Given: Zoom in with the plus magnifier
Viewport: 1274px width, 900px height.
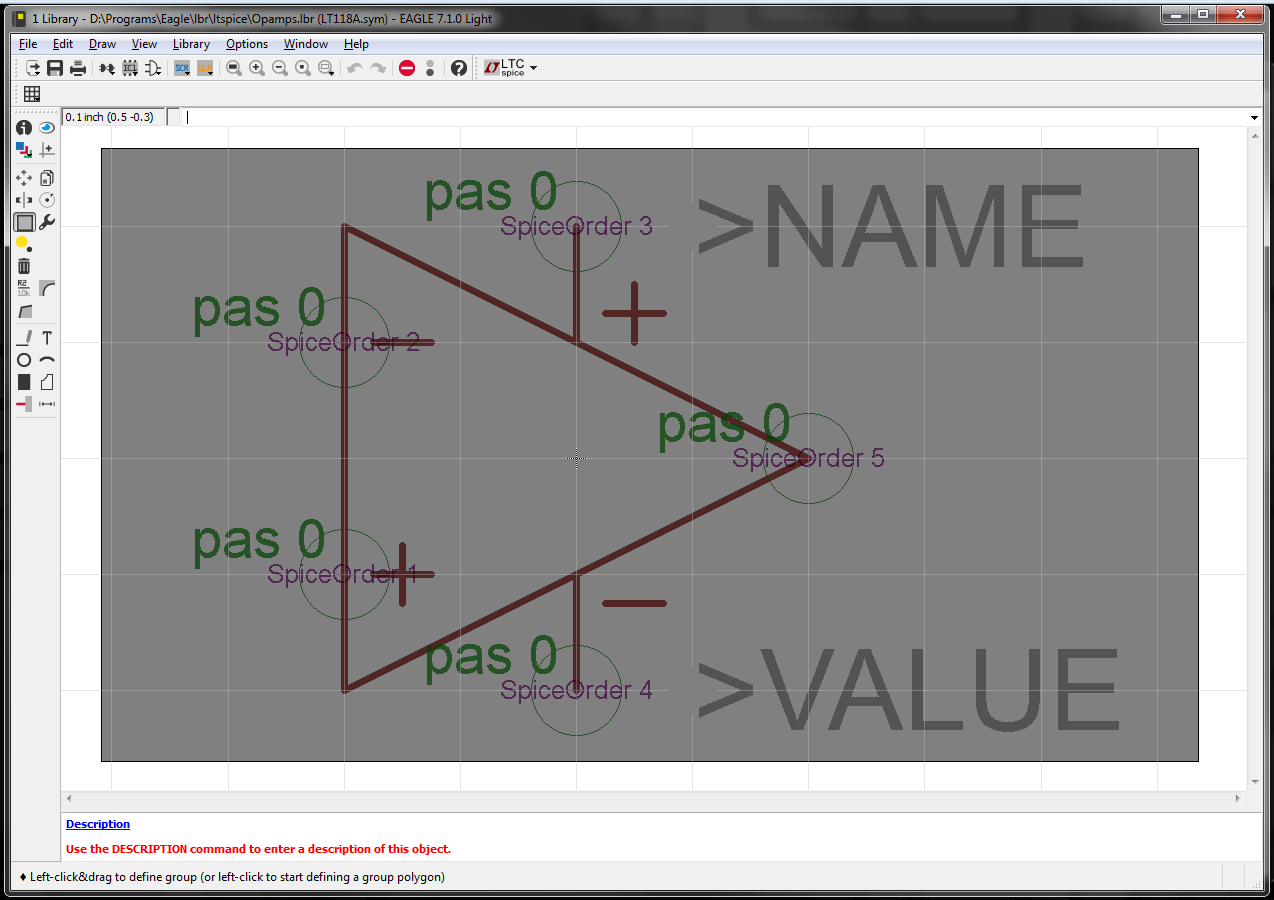Looking at the screenshot, I should click(x=257, y=68).
